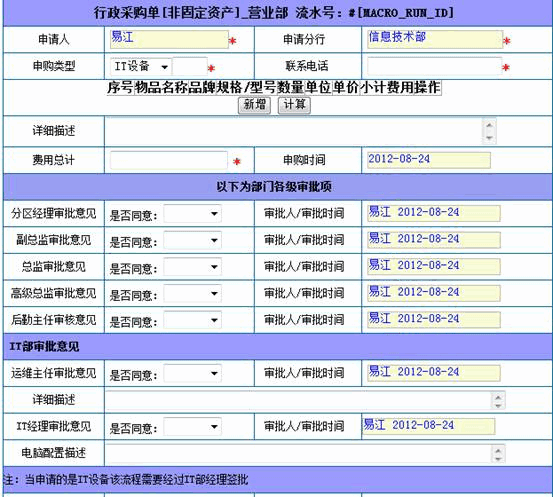Click scroll-up arrow of top 详细描述 box

pyautogui.click(x=489, y=125)
